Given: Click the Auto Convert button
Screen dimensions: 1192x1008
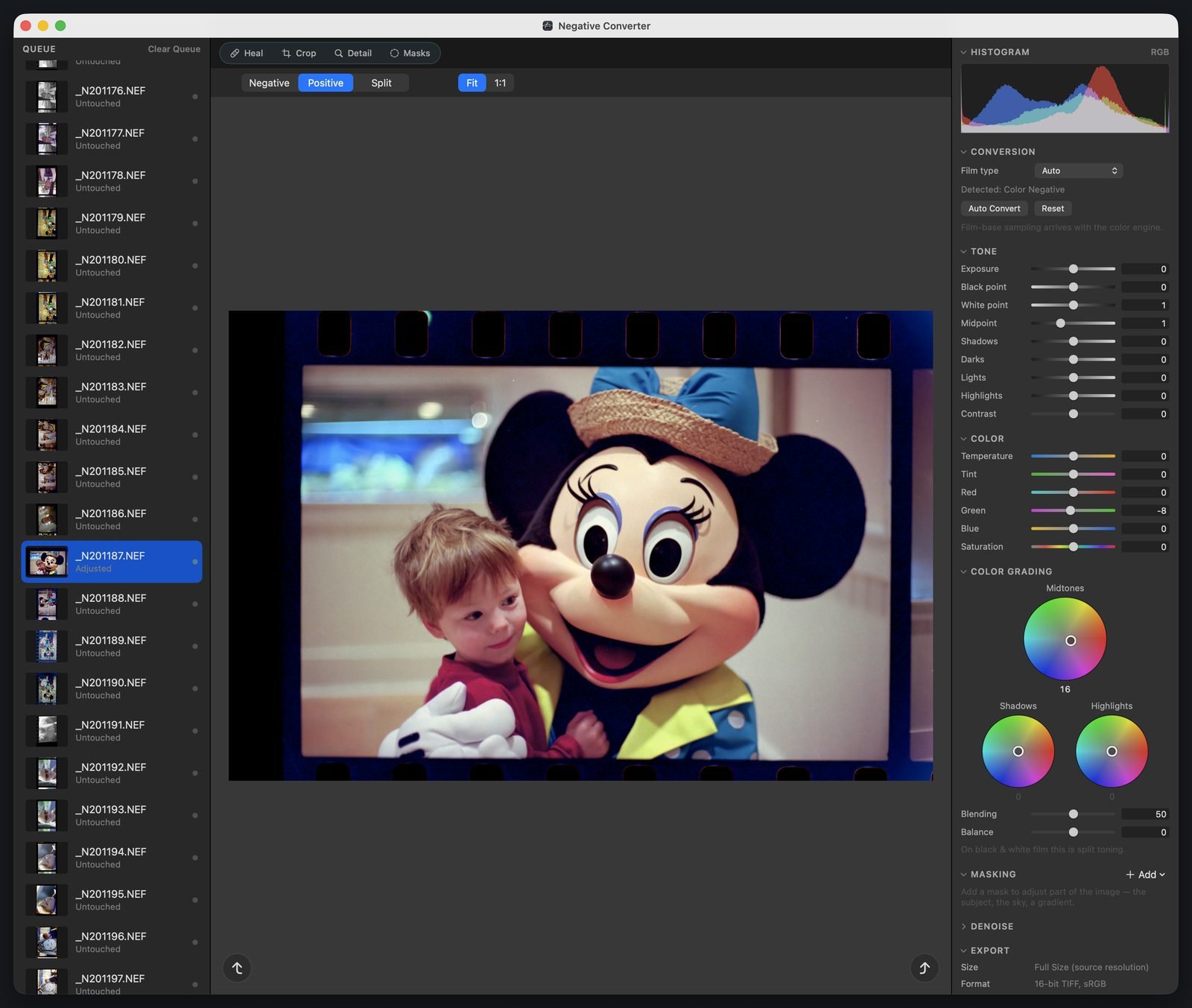Looking at the screenshot, I should (x=994, y=209).
